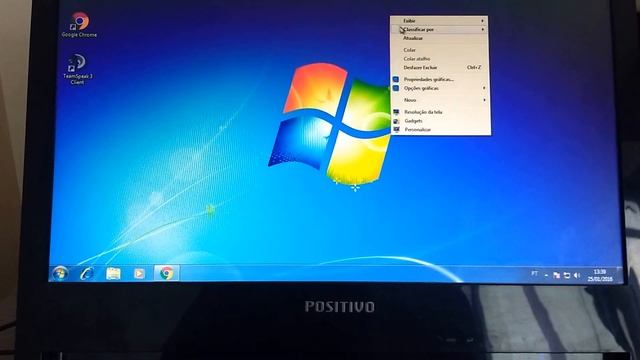
Task: Open Resolução da tela
Action: pyautogui.click(x=440, y=112)
